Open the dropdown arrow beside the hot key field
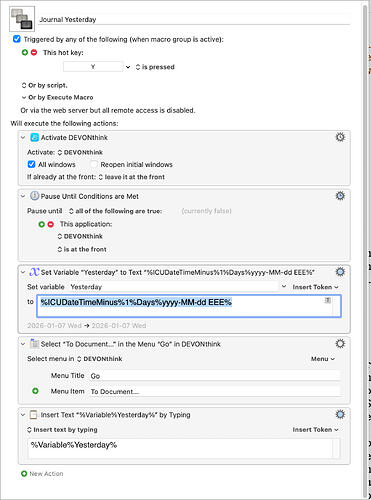The width and height of the screenshot is (371, 500). click(x=128, y=67)
